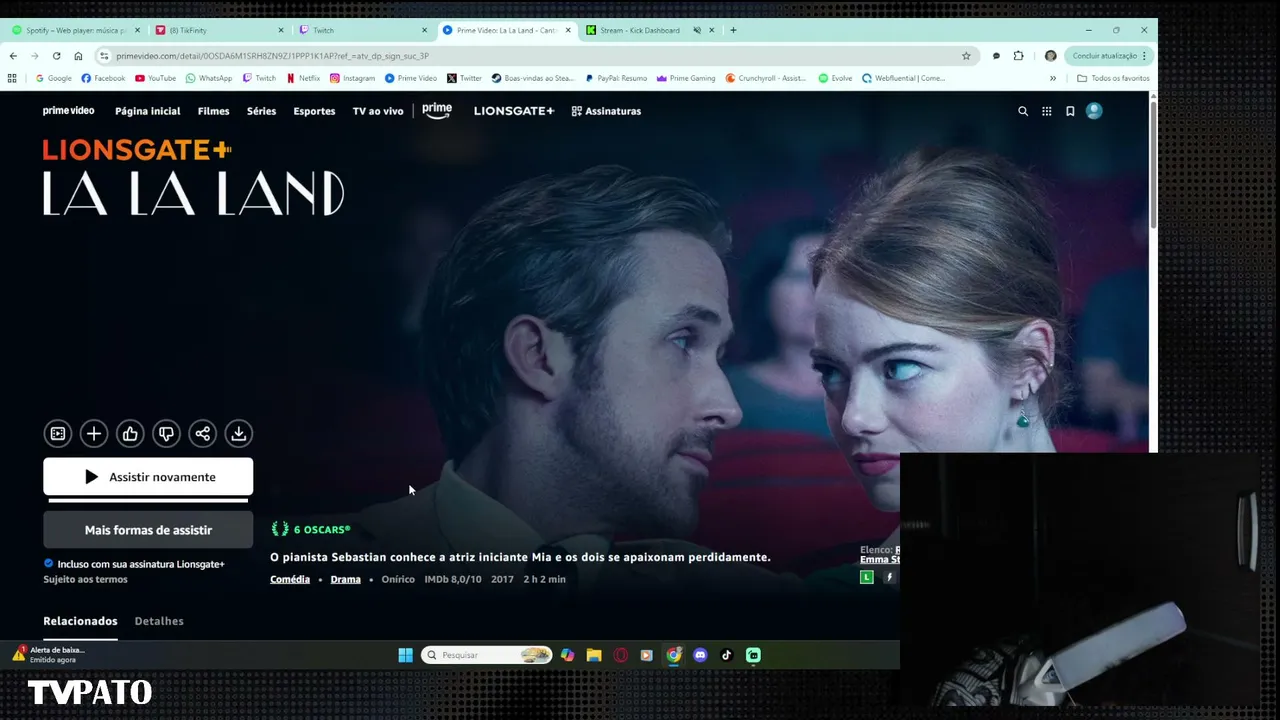Select the Relacionados tab
1280x720 pixels.
tap(80, 621)
